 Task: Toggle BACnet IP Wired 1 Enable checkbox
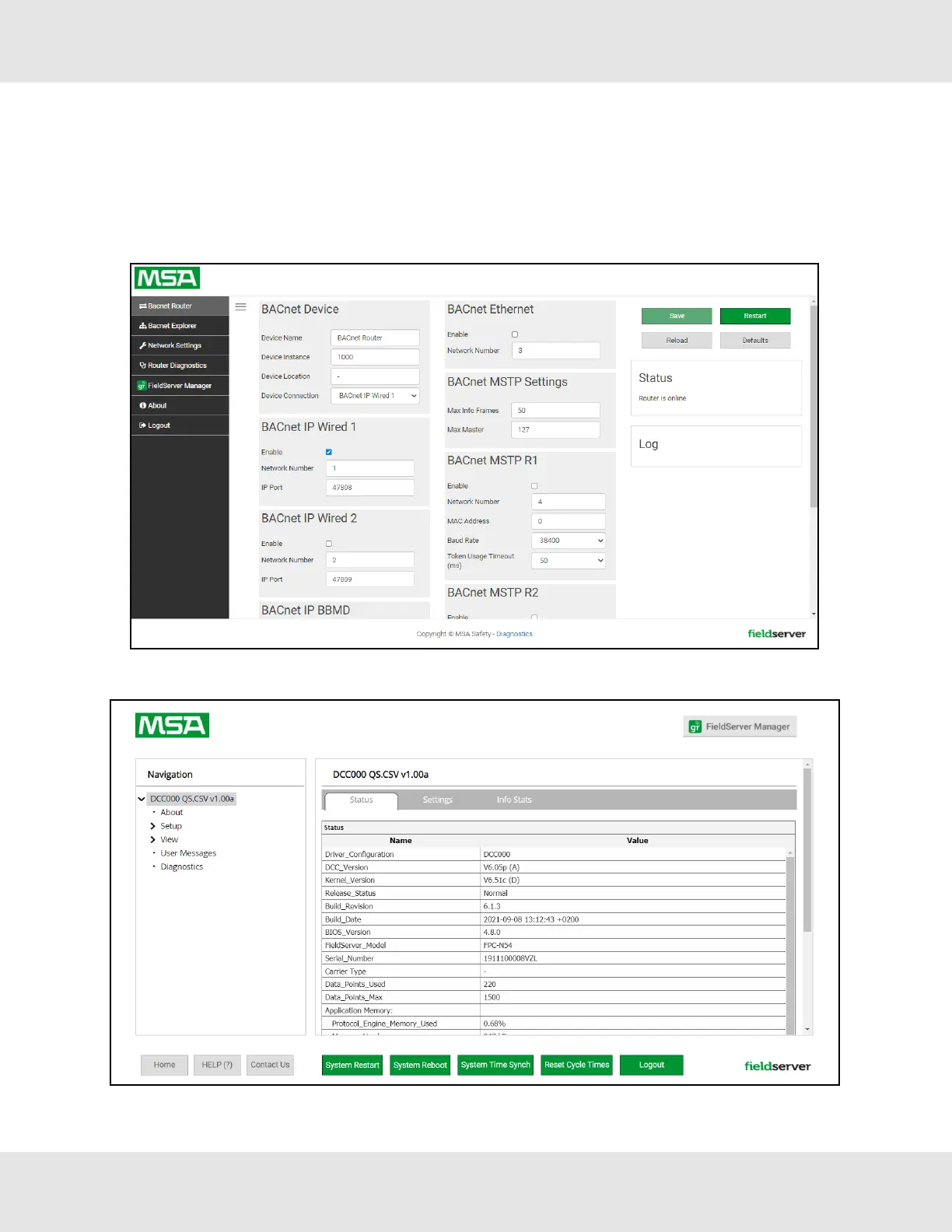pos(329,452)
